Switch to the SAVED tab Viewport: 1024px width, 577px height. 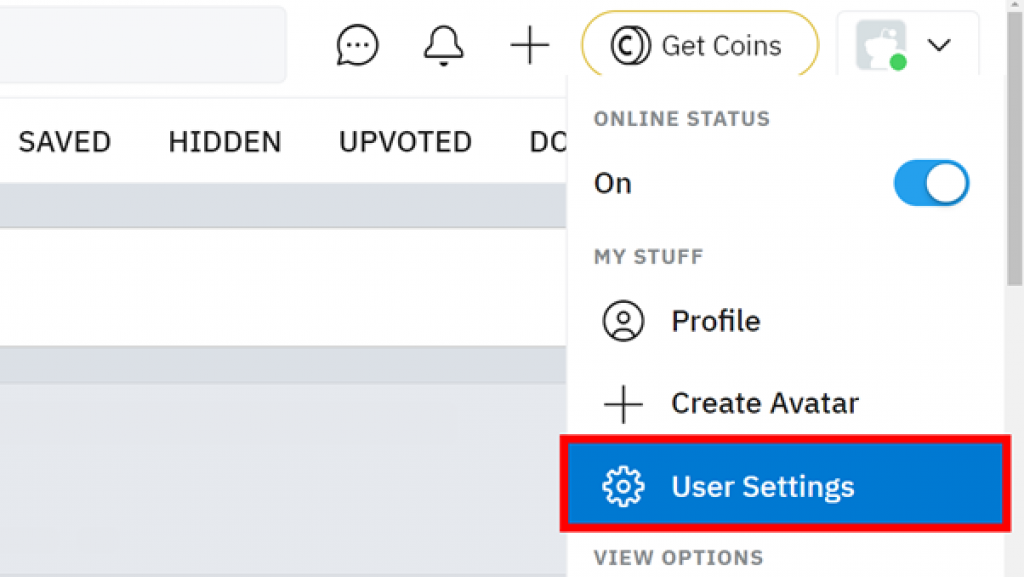tap(65, 142)
